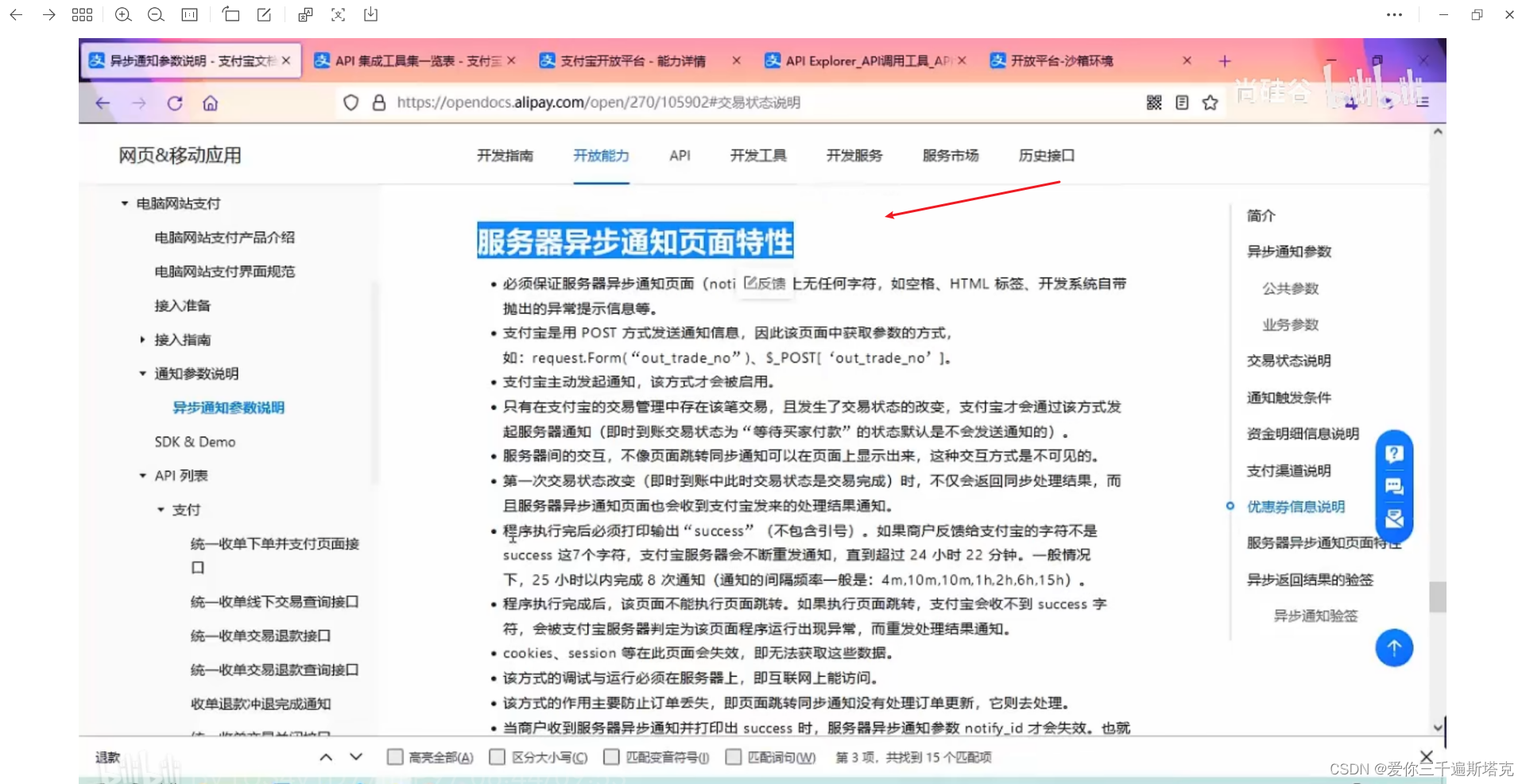Show the image at actual size
1526x784 pixels.
point(189,14)
